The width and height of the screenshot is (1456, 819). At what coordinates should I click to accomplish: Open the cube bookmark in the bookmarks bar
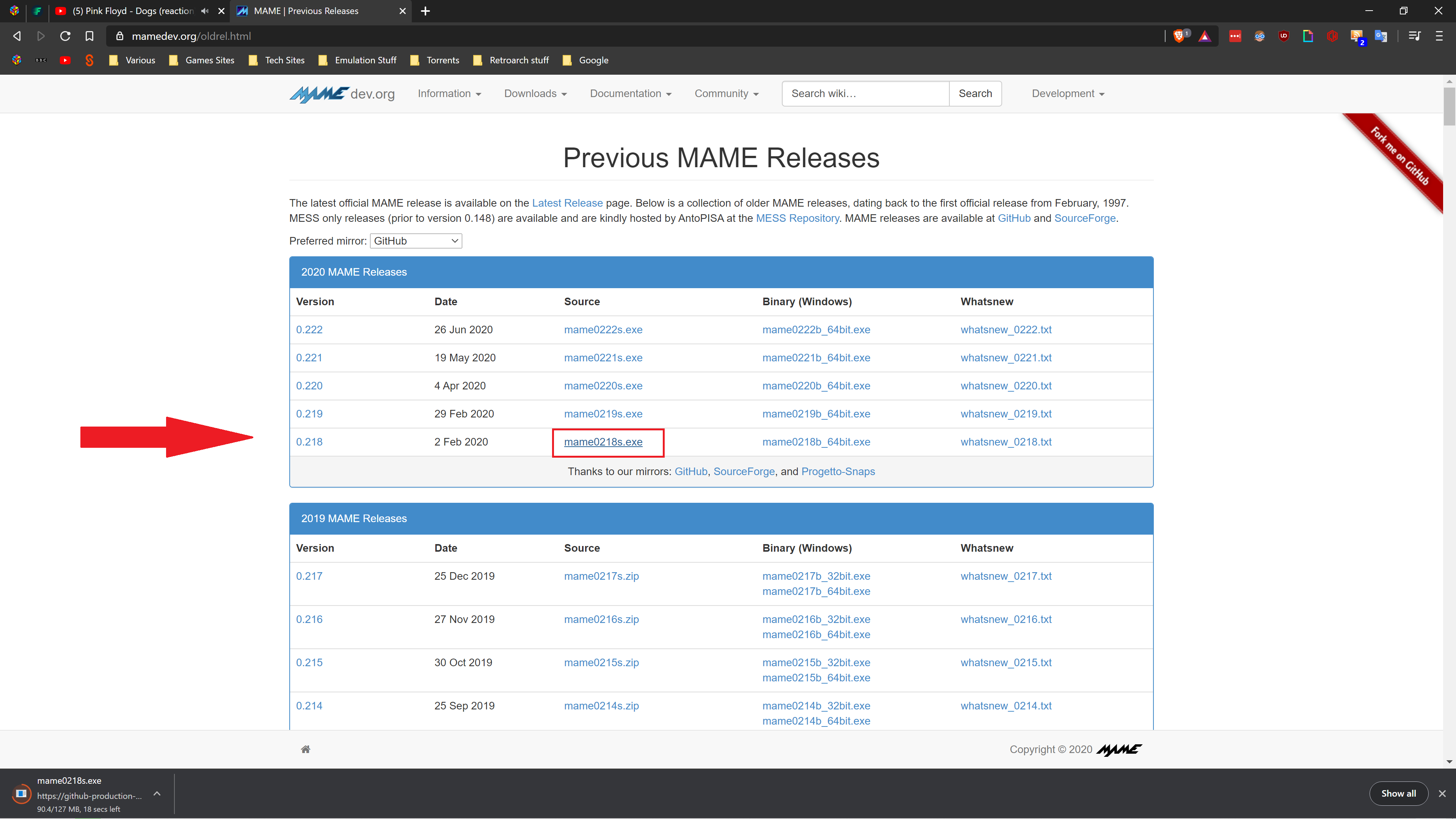17,60
